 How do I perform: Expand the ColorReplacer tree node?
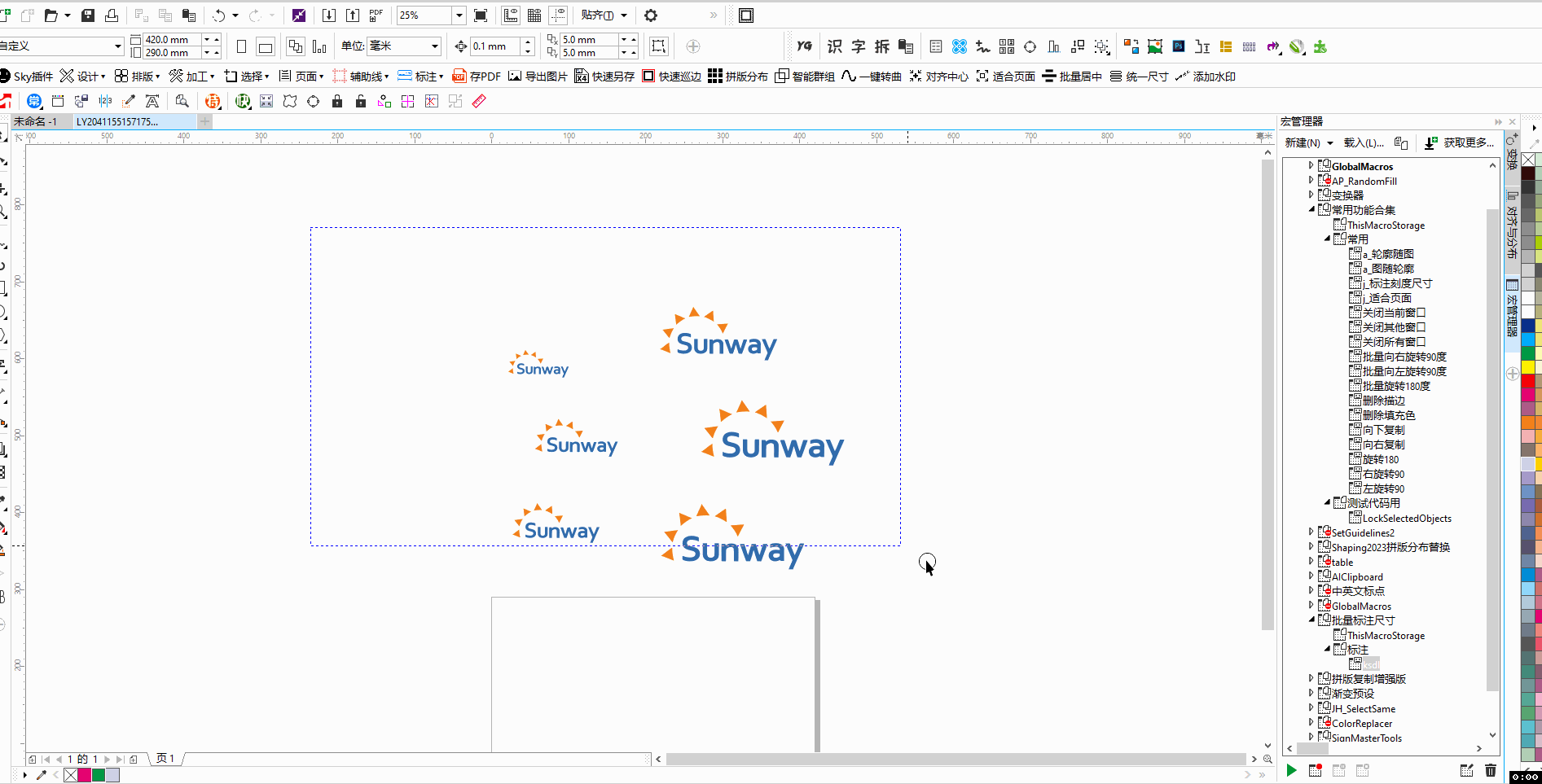click(x=1311, y=722)
